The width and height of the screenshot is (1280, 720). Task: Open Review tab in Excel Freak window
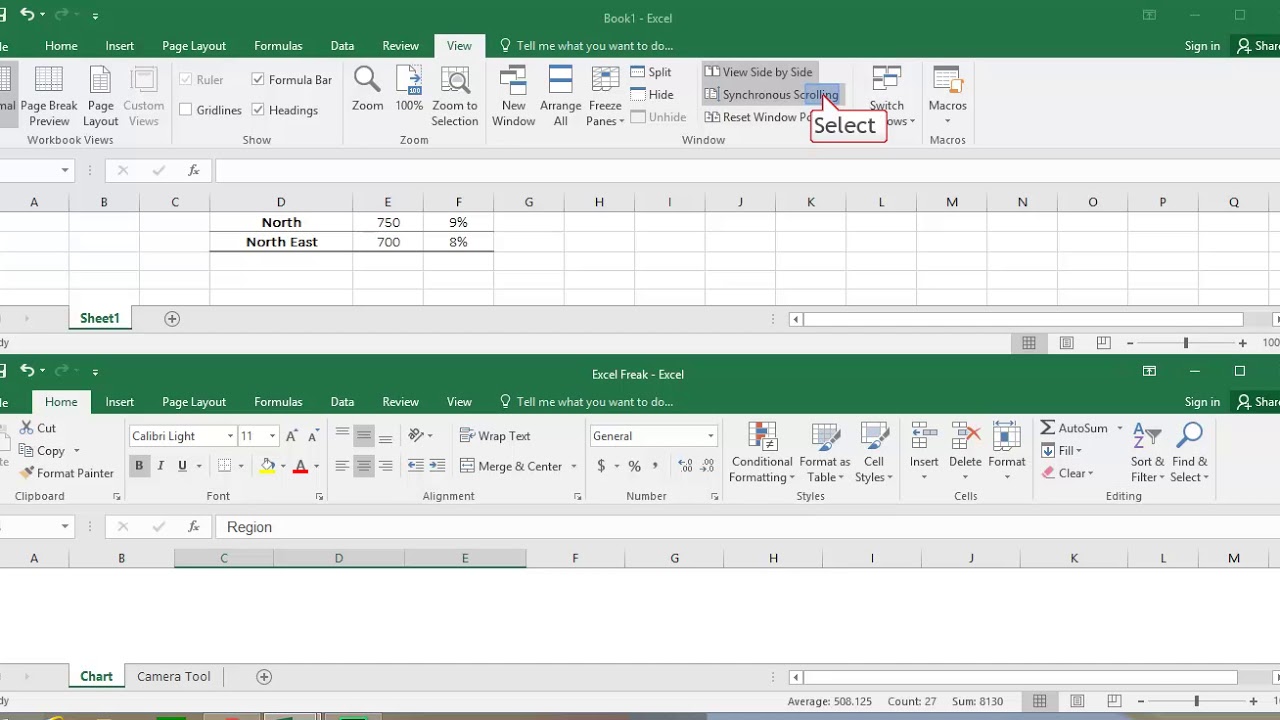click(400, 402)
